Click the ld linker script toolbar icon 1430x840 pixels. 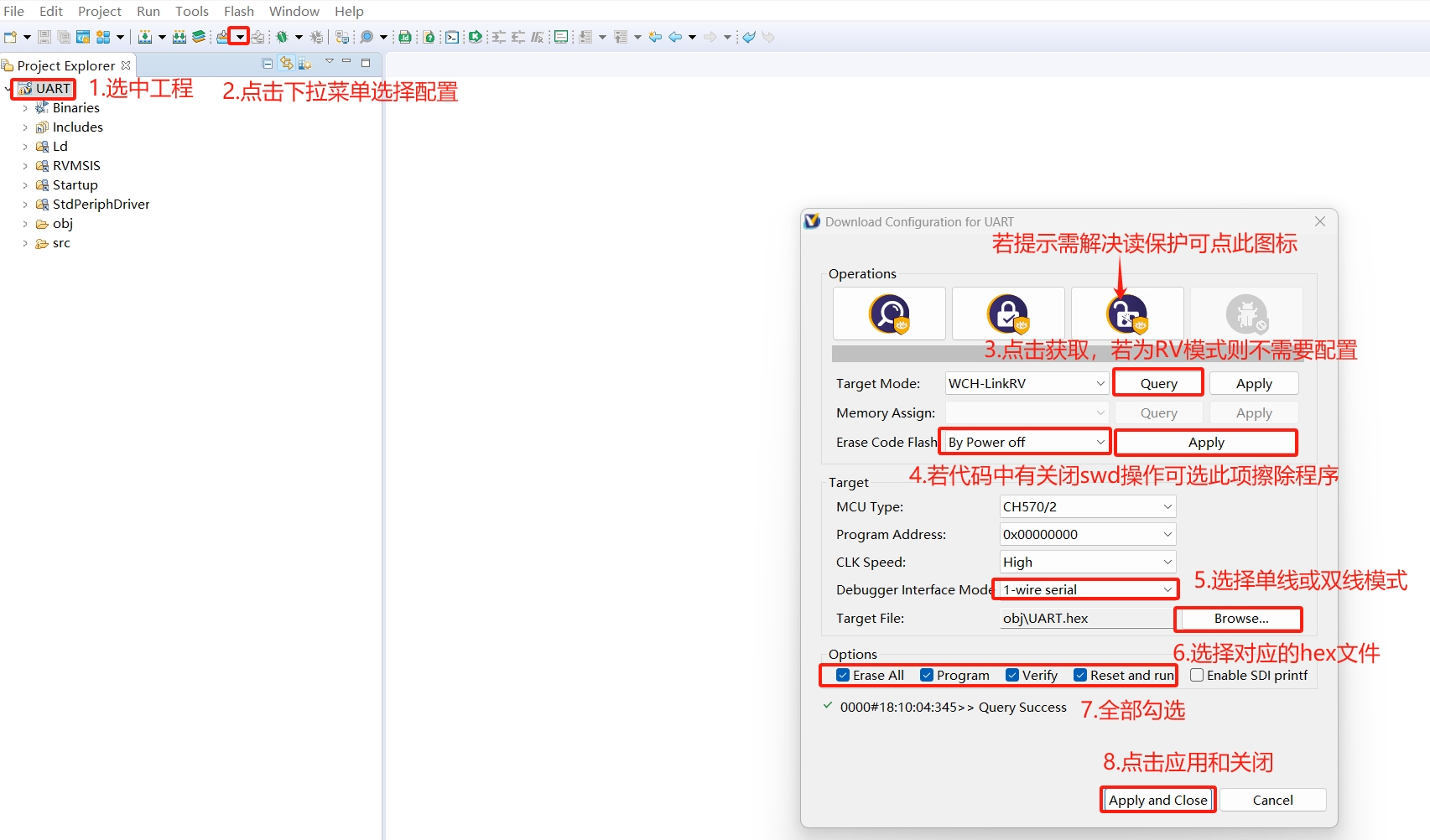[405, 37]
